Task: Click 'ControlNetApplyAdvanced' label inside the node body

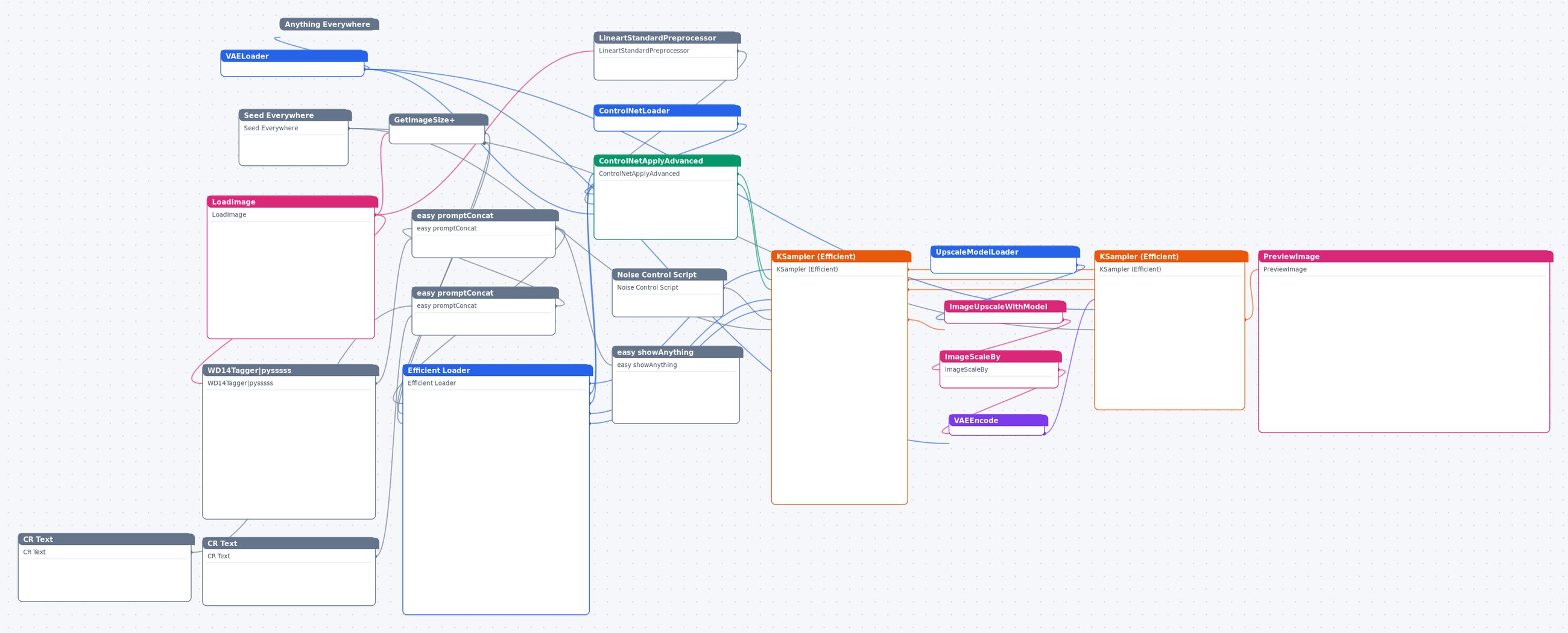Action: coord(639,174)
